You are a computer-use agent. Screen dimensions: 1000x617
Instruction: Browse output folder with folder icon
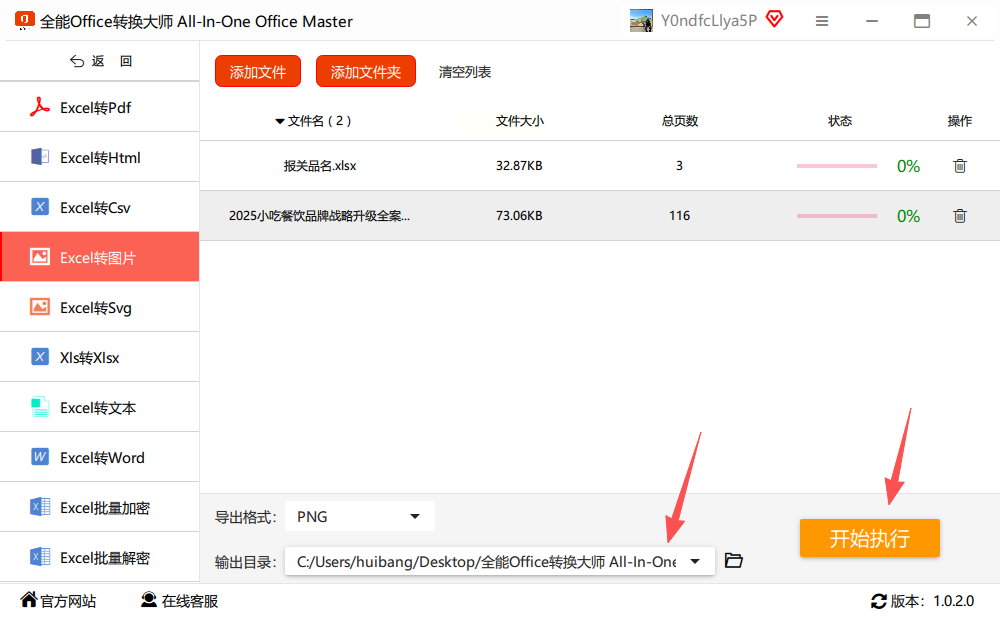tap(734, 561)
